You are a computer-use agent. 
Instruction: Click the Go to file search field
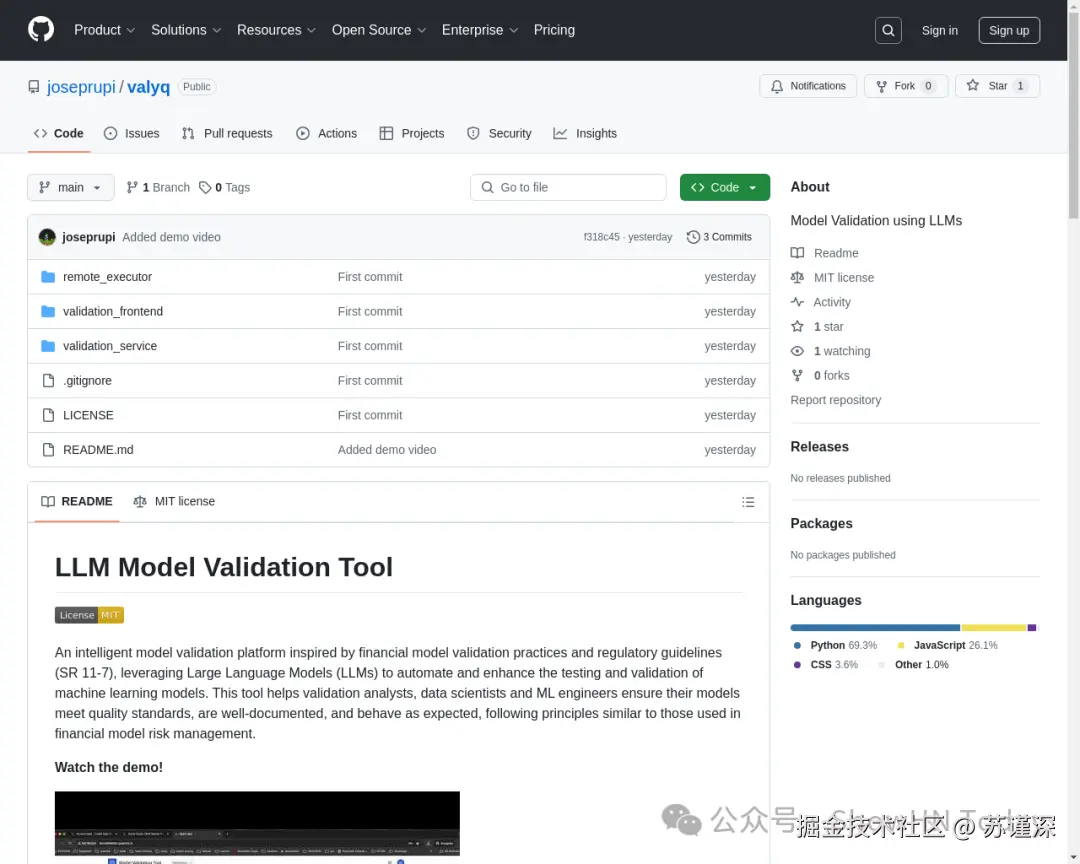(568, 187)
